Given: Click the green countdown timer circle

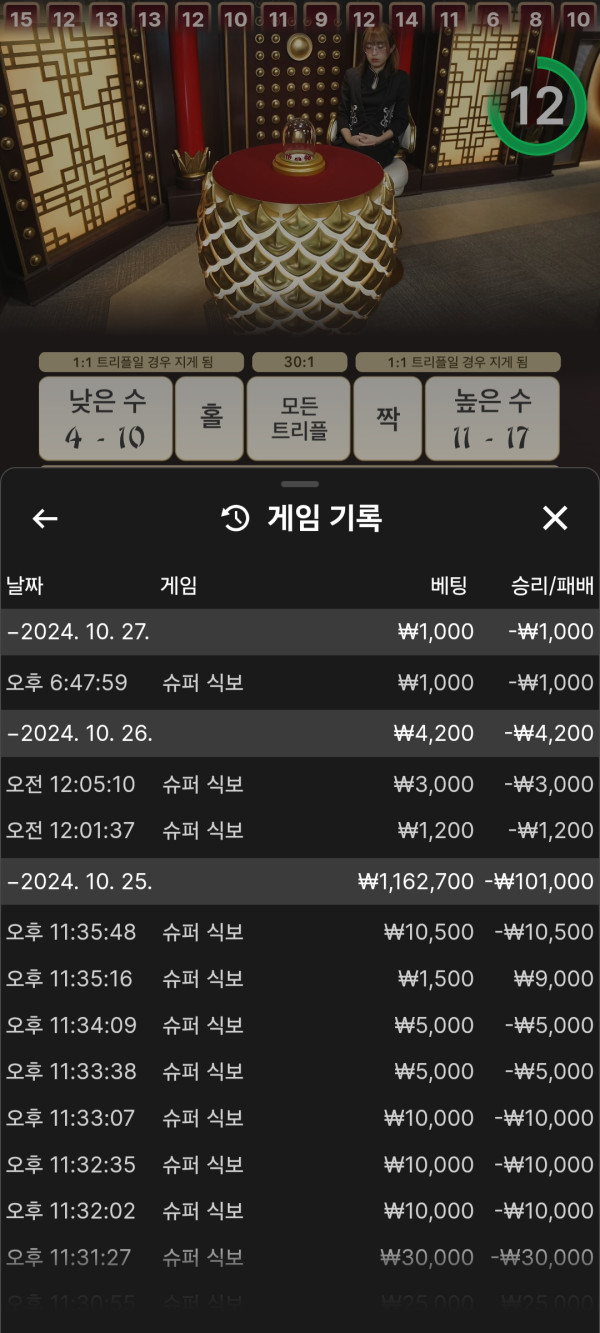Looking at the screenshot, I should 536,106.
